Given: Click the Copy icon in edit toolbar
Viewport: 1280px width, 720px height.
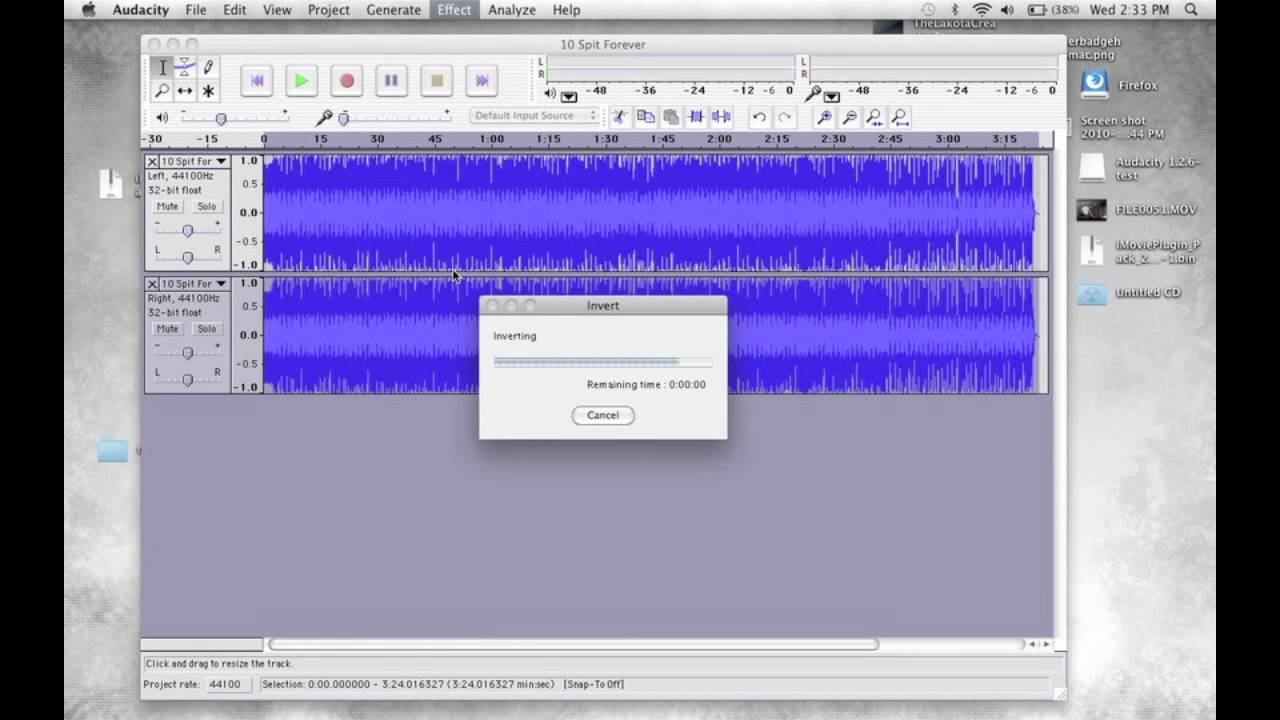Looking at the screenshot, I should (646, 117).
